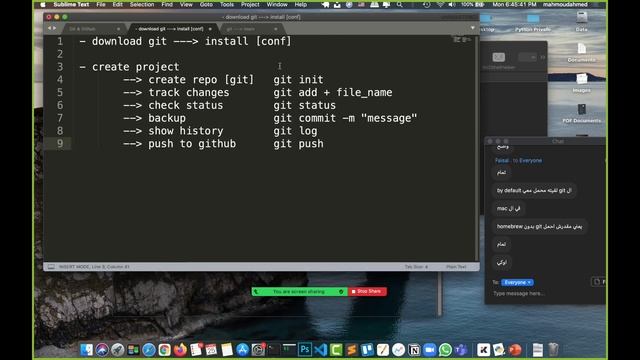
Task: Open the Trash in the dock
Action: tap(553, 350)
